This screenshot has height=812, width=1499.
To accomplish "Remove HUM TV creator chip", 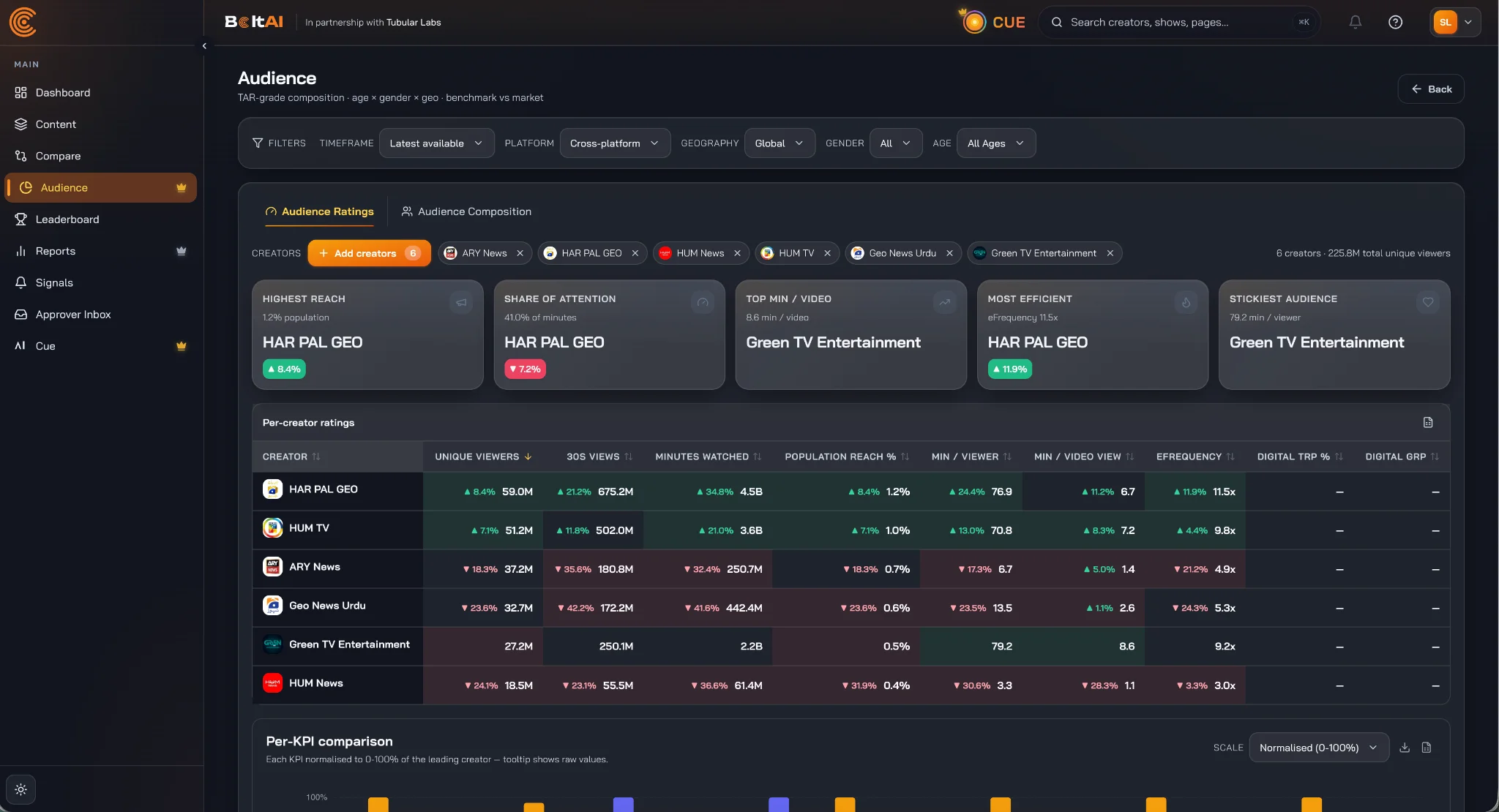I will point(828,253).
